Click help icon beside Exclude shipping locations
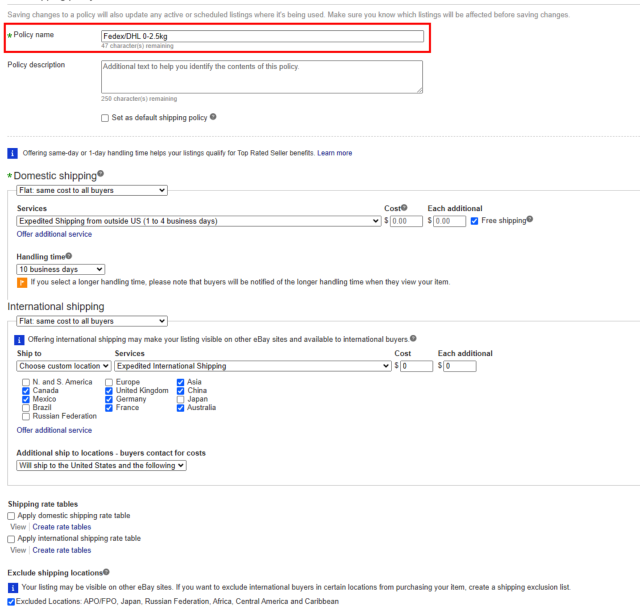 pyautogui.click(x=106, y=571)
